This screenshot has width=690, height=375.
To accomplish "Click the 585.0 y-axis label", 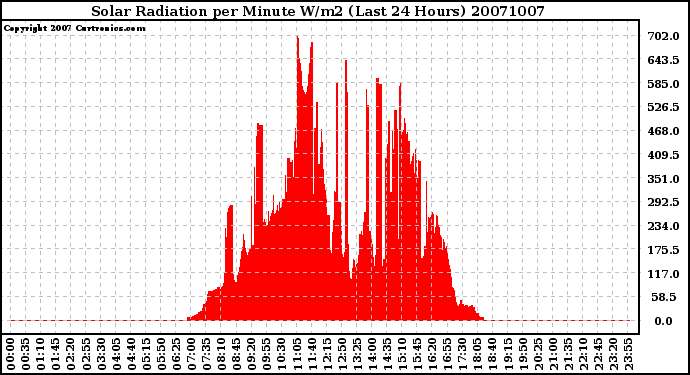I will [663, 84].
